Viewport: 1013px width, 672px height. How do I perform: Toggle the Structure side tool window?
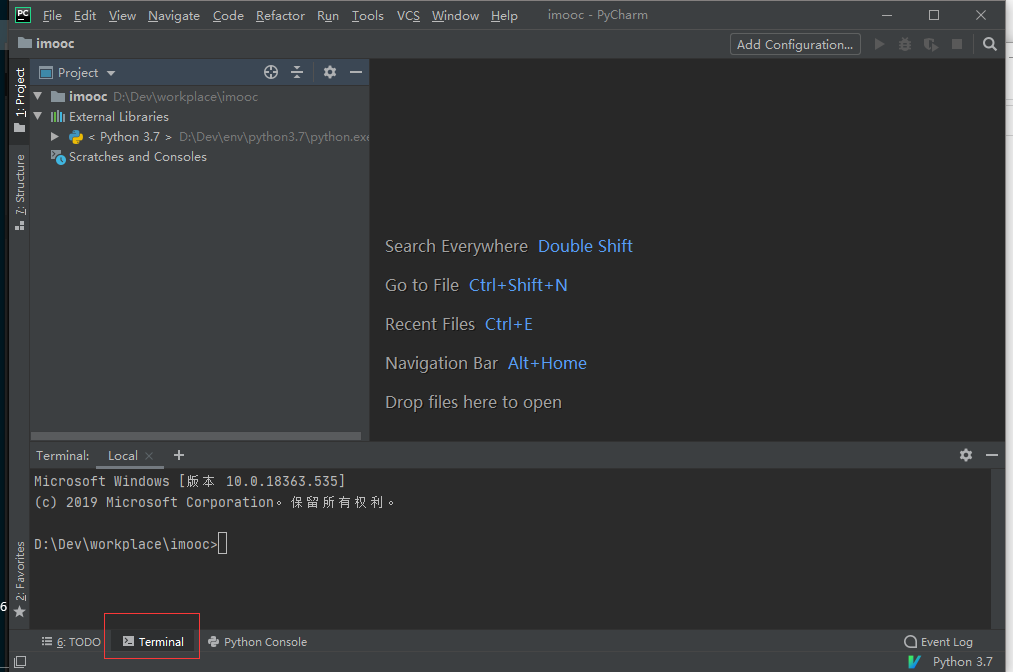click(19, 192)
